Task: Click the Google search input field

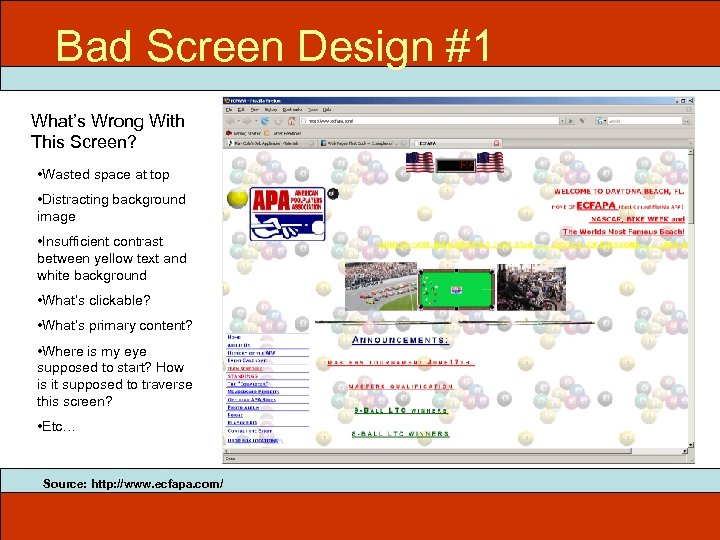Action: [645, 121]
